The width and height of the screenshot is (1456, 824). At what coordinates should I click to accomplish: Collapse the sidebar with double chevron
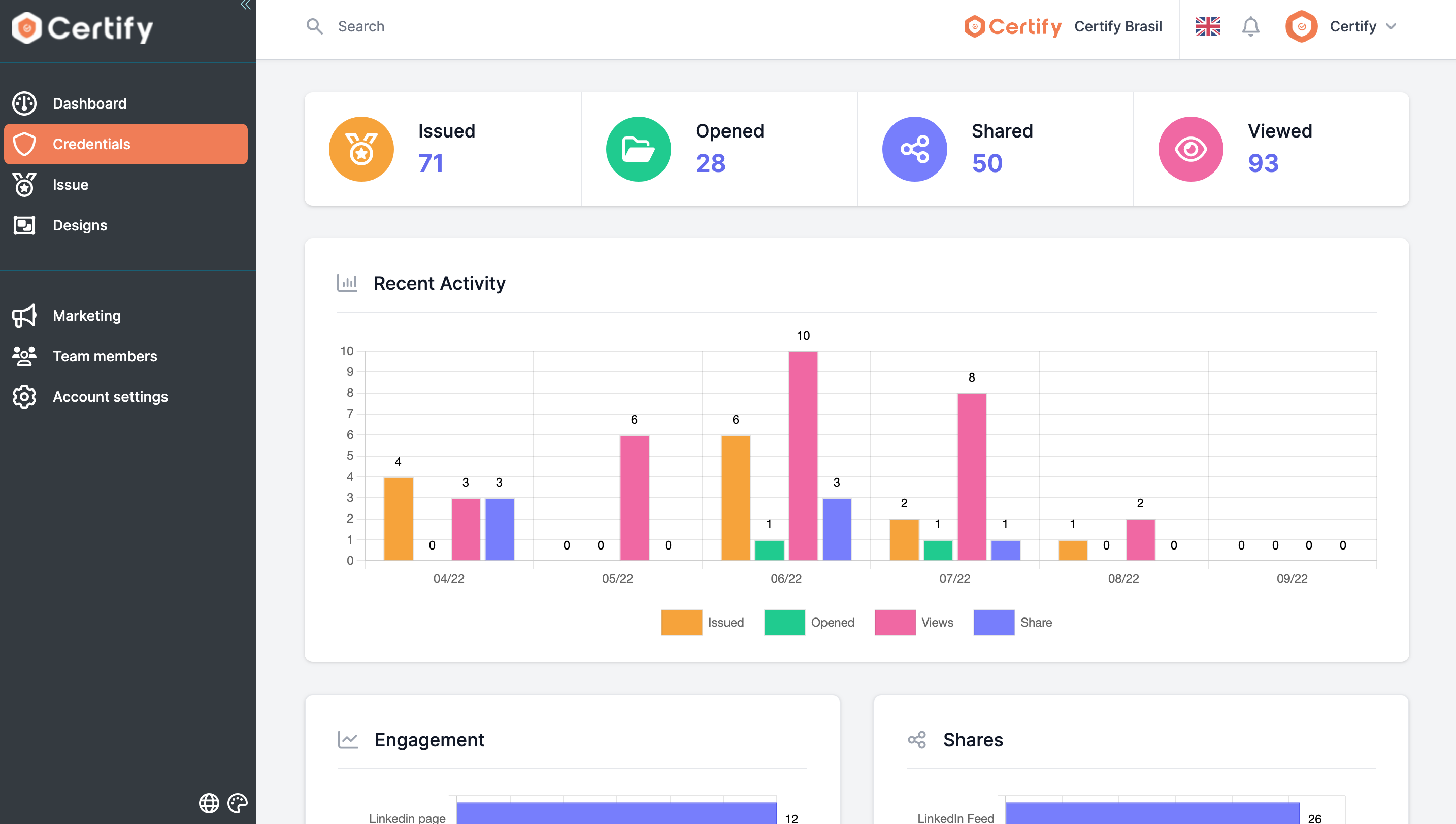245,6
